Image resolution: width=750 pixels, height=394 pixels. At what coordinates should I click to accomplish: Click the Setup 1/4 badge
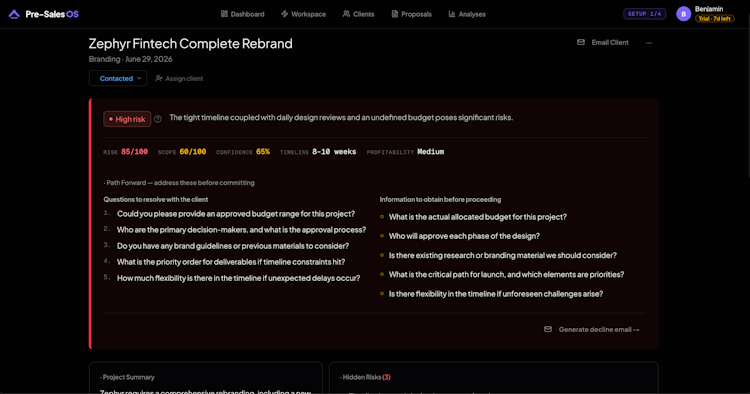click(644, 14)
